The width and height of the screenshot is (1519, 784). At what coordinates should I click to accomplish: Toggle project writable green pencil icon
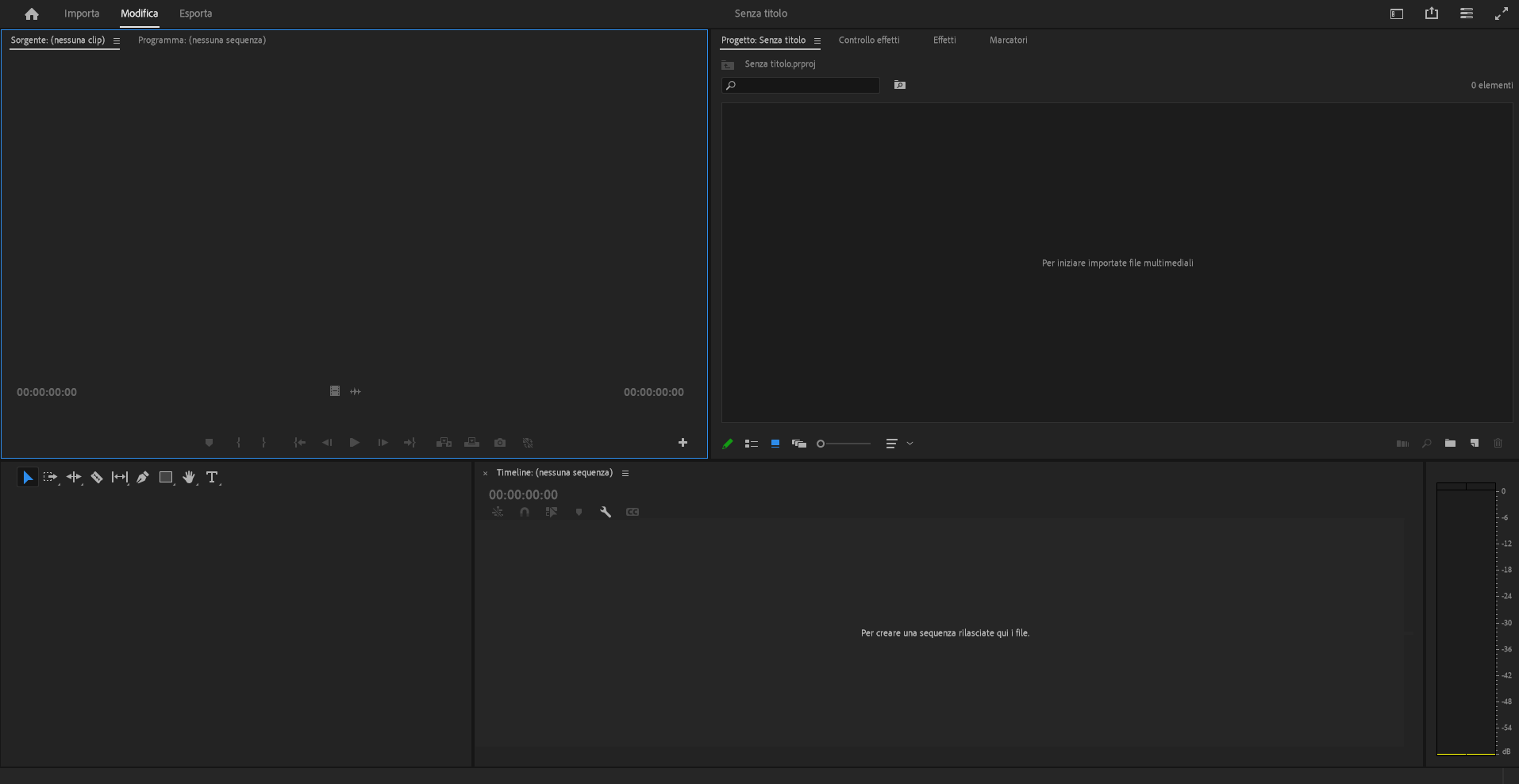point(728,444)
